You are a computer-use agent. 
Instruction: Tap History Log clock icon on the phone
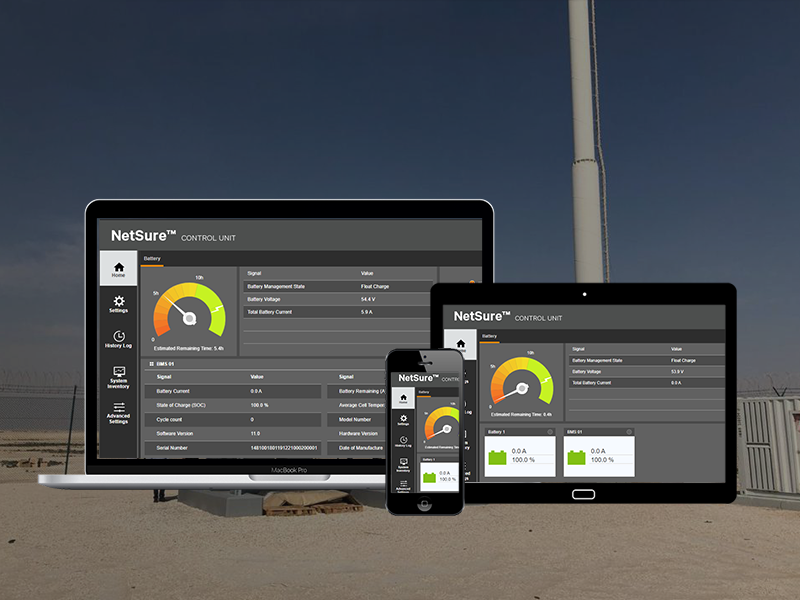tap(403, 441)
